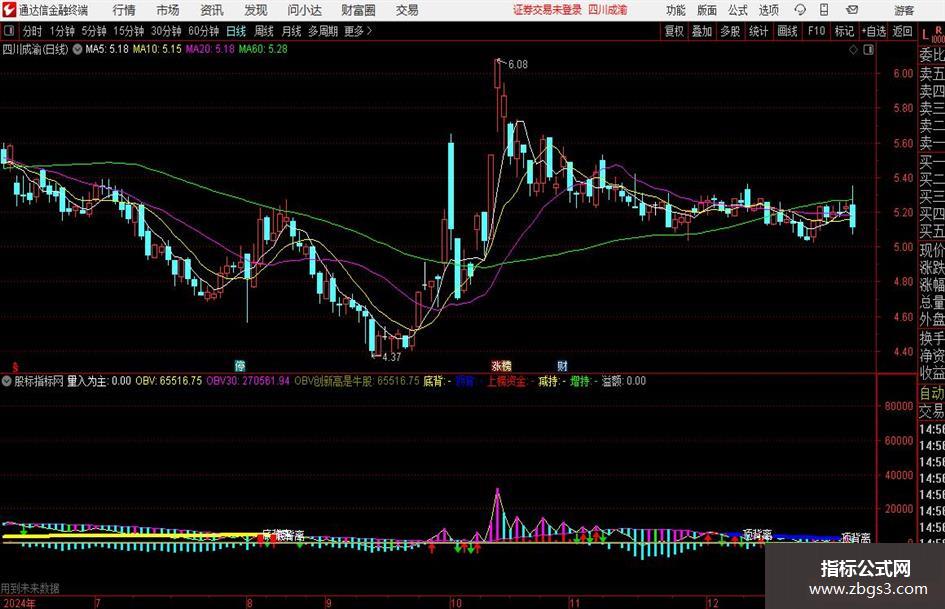Switch to 15分钟 period tab
This screenshot has height=609, width=945.
pos(128,31)
